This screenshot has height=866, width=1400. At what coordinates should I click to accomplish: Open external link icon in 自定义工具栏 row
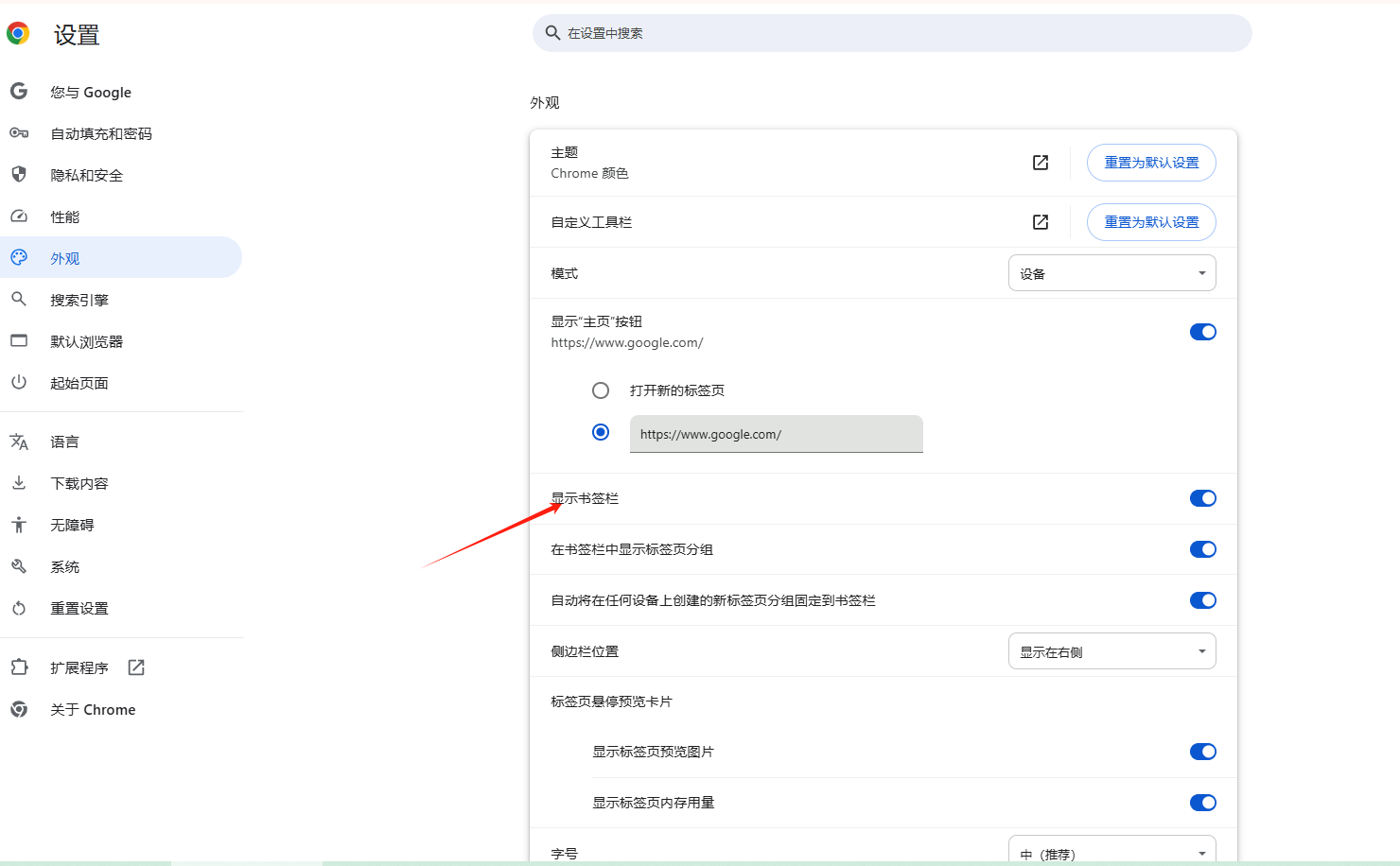[1041, 222]
